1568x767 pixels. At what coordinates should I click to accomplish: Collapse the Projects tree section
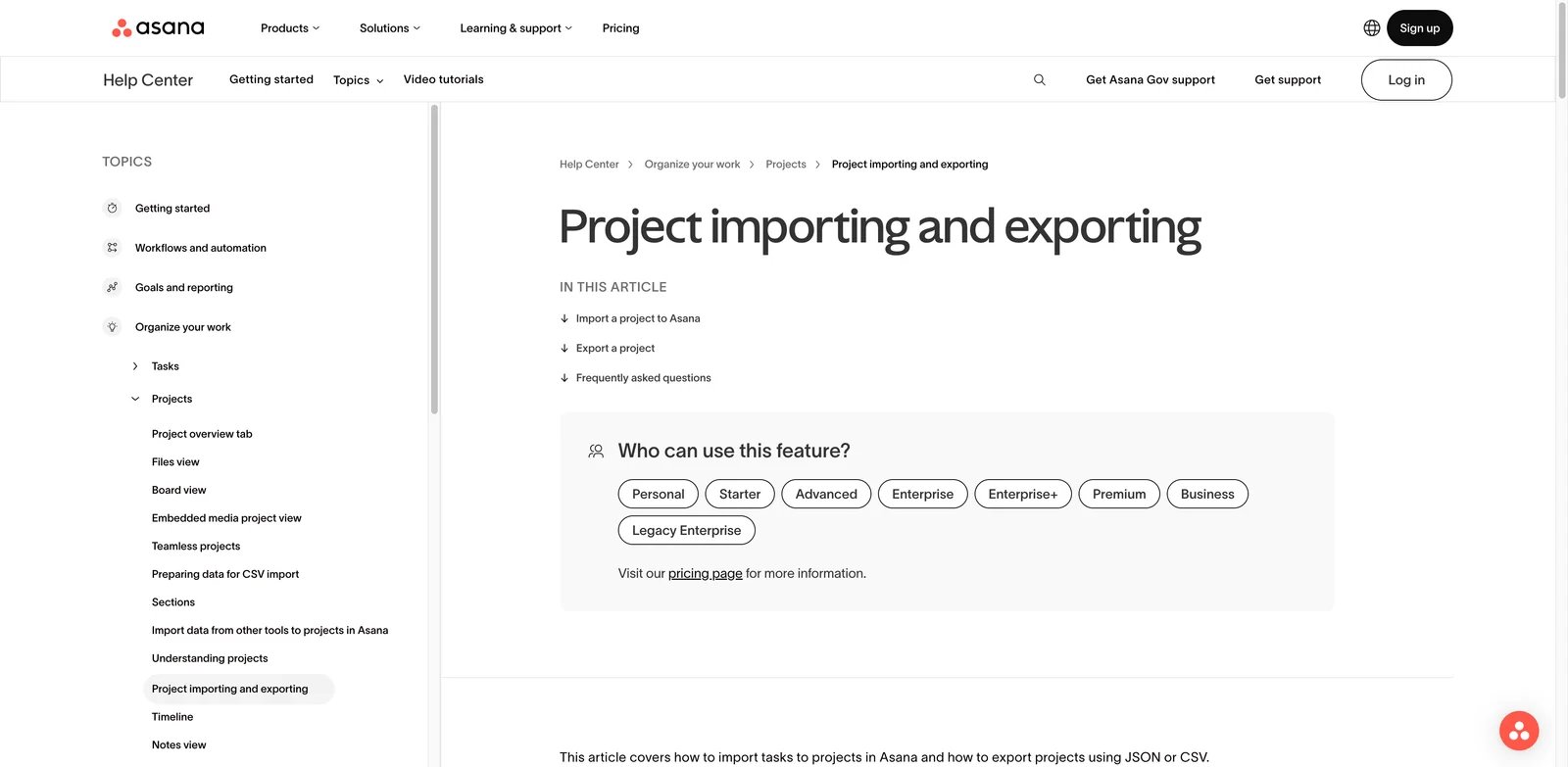135,399
